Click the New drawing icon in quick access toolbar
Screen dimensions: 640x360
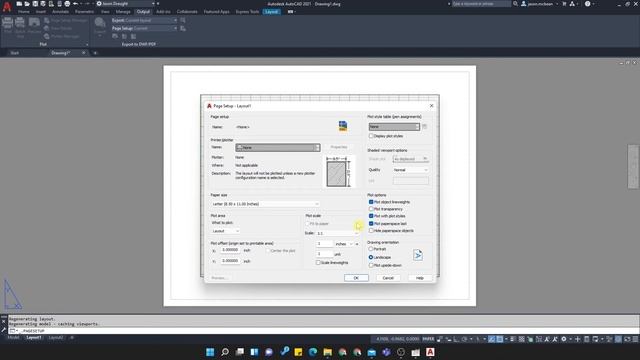[x=19, y=4]
